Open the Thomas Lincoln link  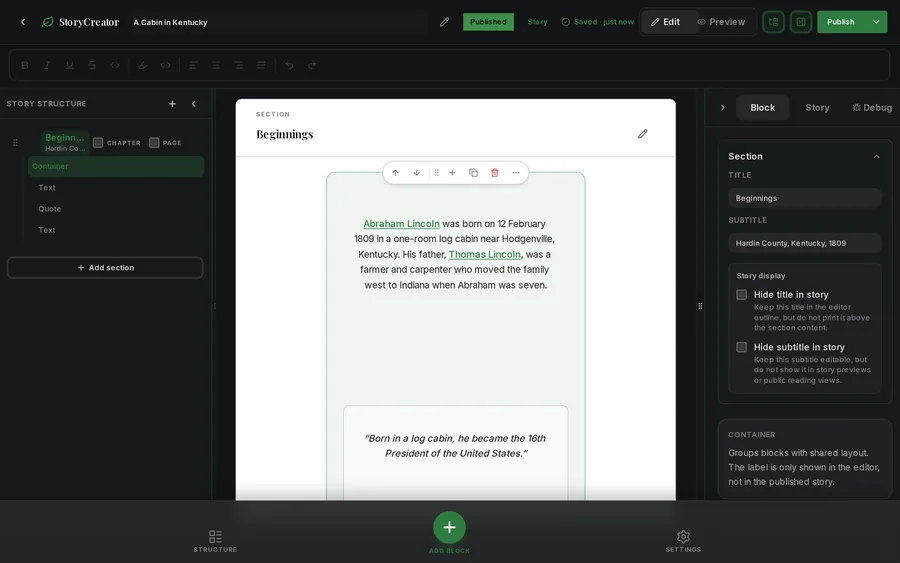pyautogui.click(x=484, y=254)
